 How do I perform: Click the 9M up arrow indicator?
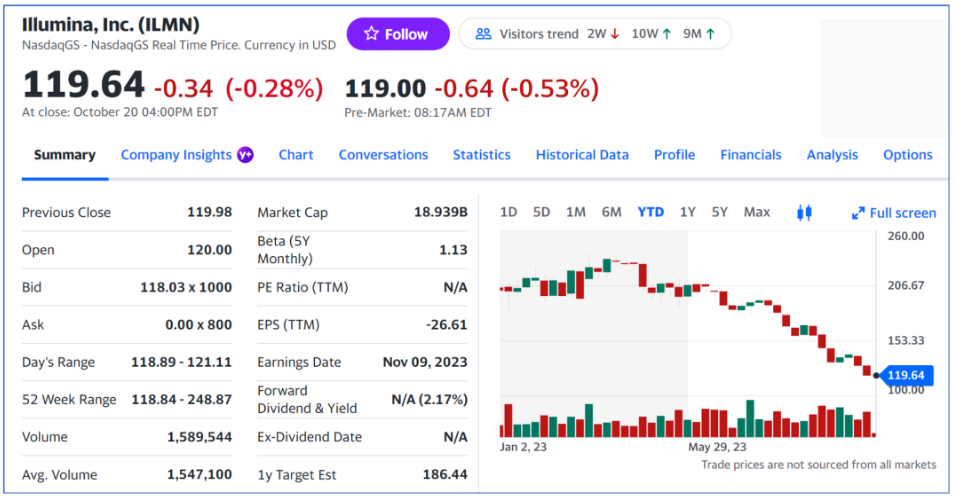(711, 34)
